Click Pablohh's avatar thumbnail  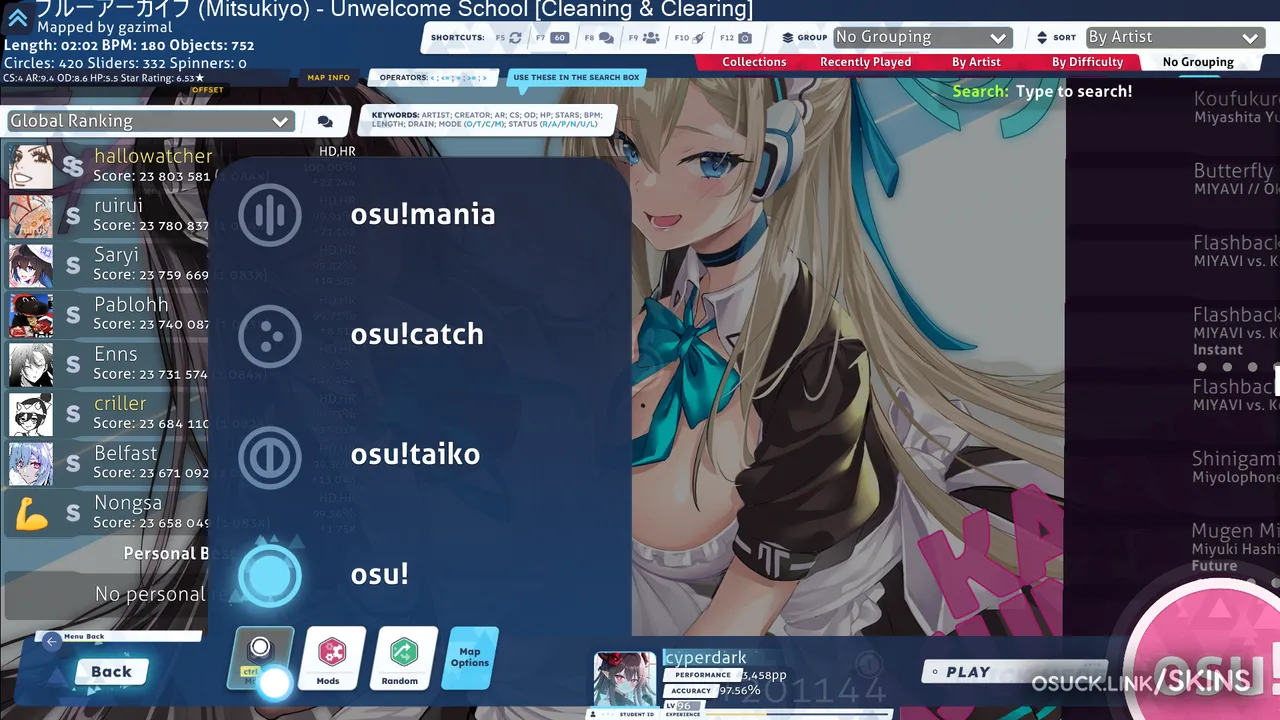[x=31, y=315]
